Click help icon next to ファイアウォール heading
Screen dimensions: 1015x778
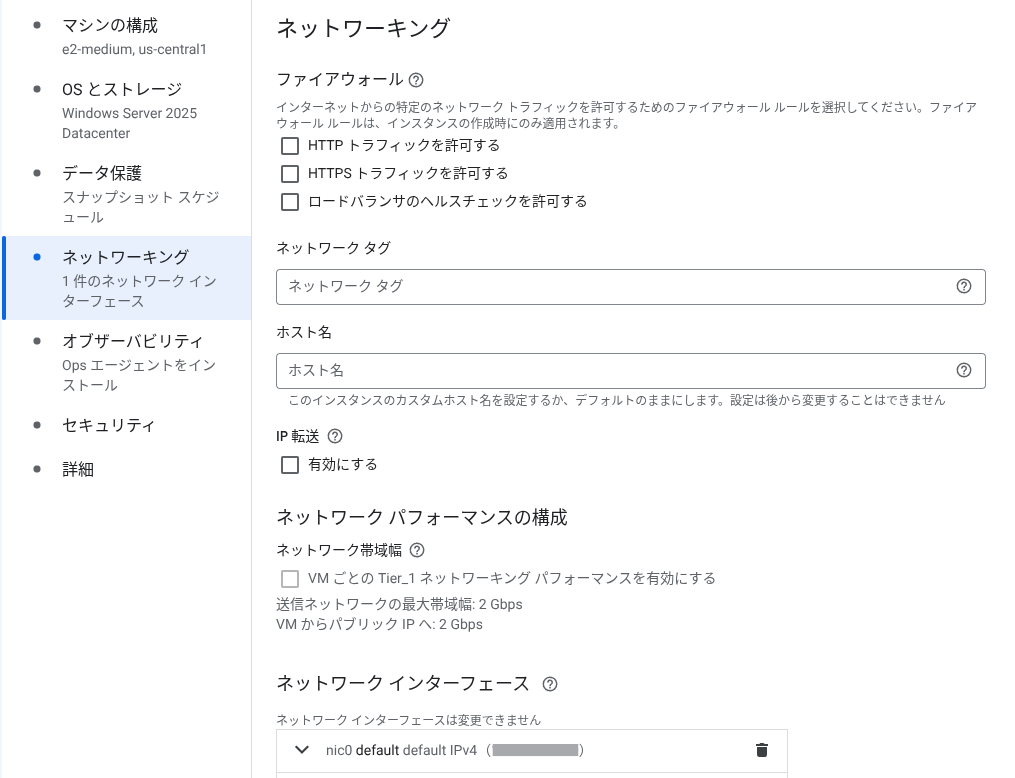[416, 80]
